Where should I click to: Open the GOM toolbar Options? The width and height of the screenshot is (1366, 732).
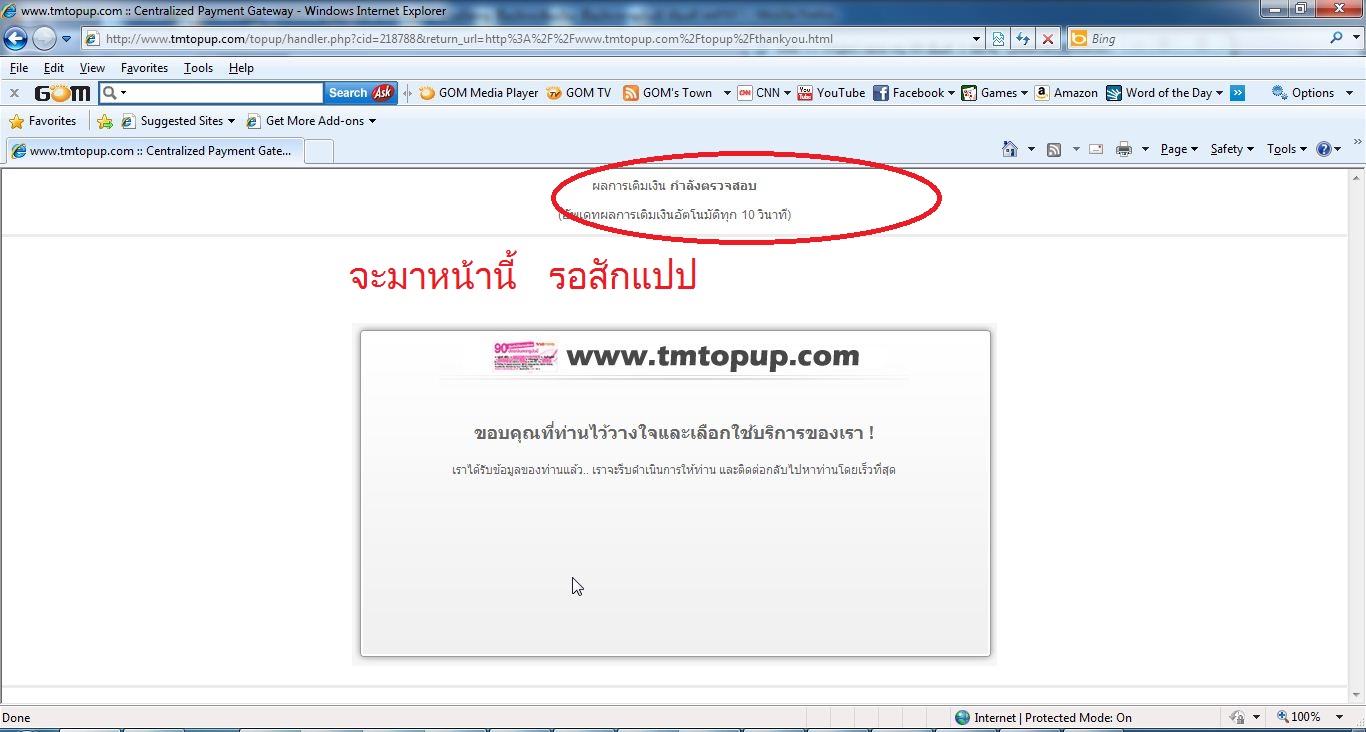point(1303,93)
